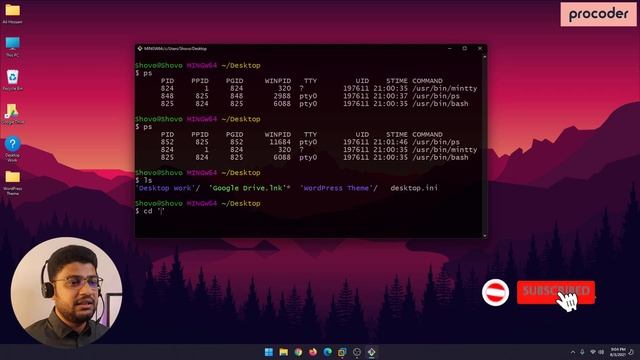Click the Git Bash icon in terminal title bar
This screenshot has height=360, width=640.
[140, 49]
